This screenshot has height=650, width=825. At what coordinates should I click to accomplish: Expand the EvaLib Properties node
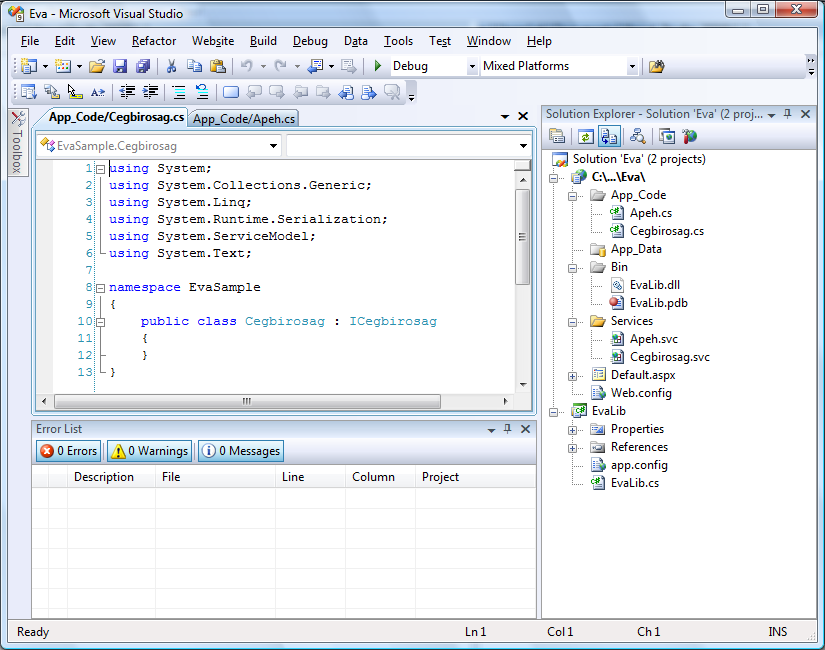572,431
